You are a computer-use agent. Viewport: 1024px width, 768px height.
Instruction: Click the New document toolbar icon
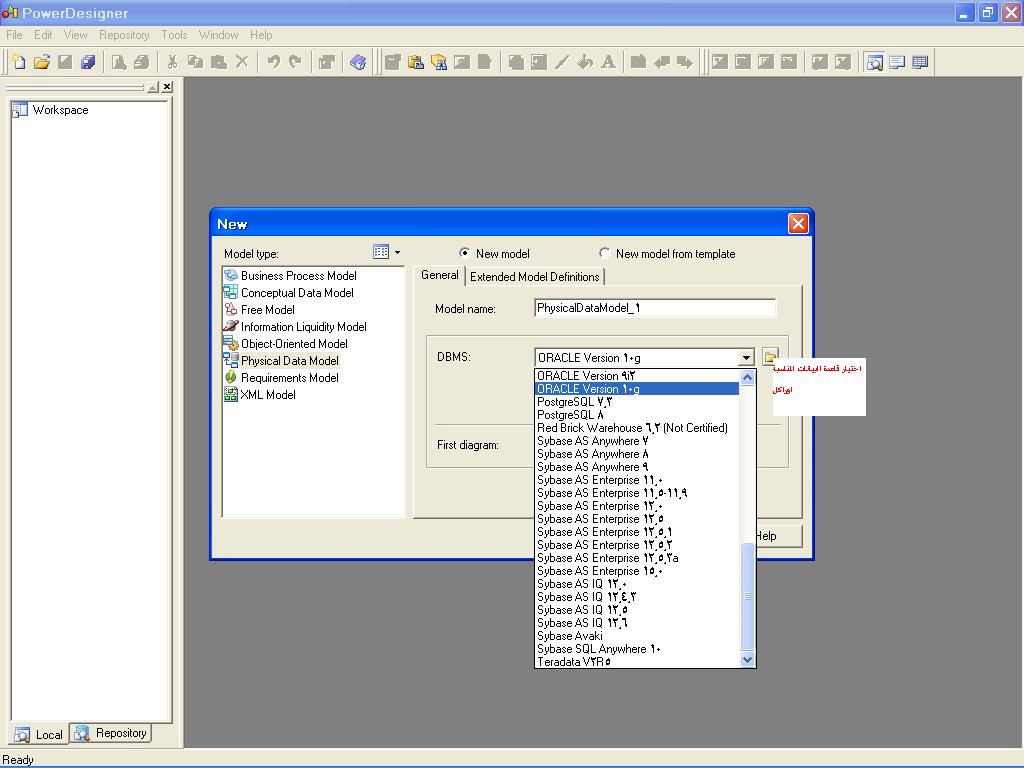tap(18, 62)
